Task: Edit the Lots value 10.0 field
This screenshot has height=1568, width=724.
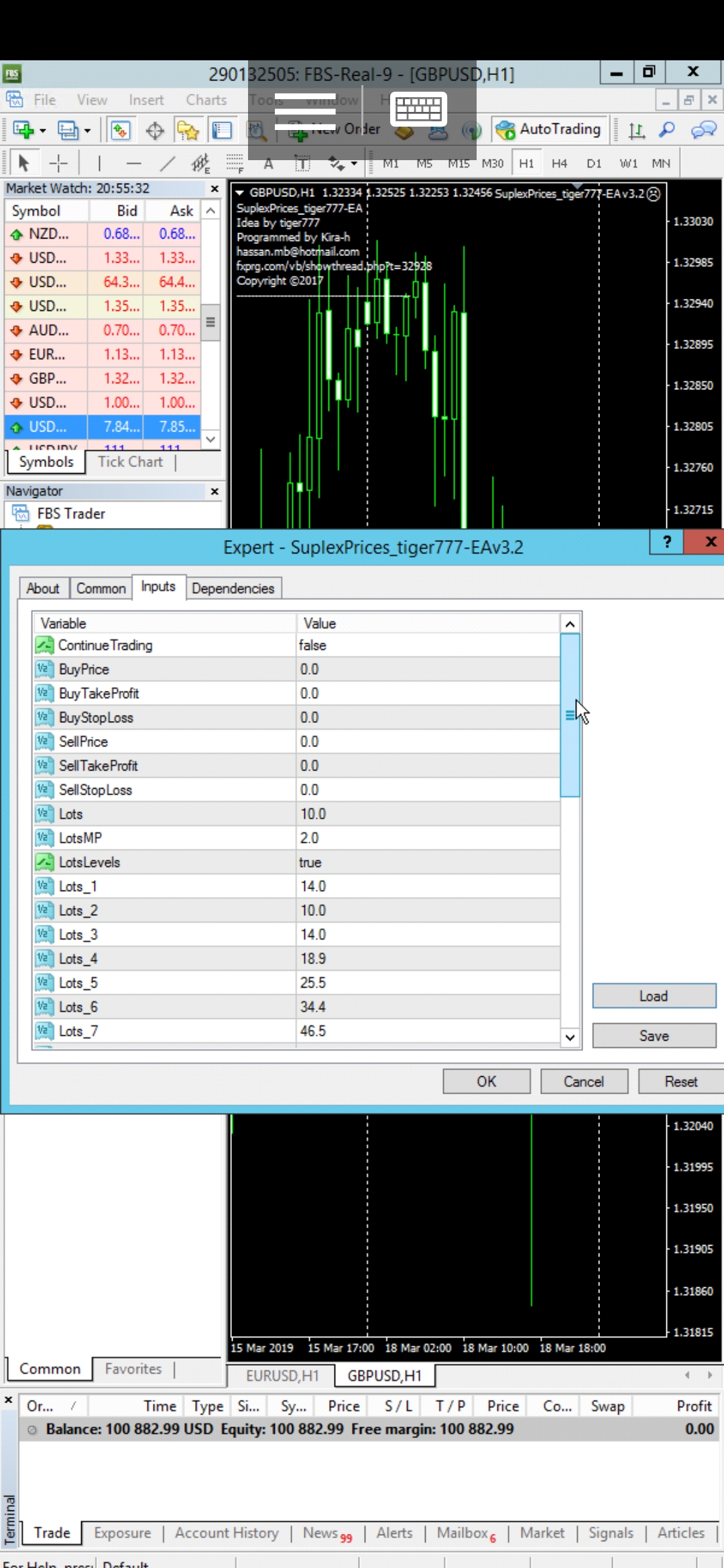Action: point(428,814)
